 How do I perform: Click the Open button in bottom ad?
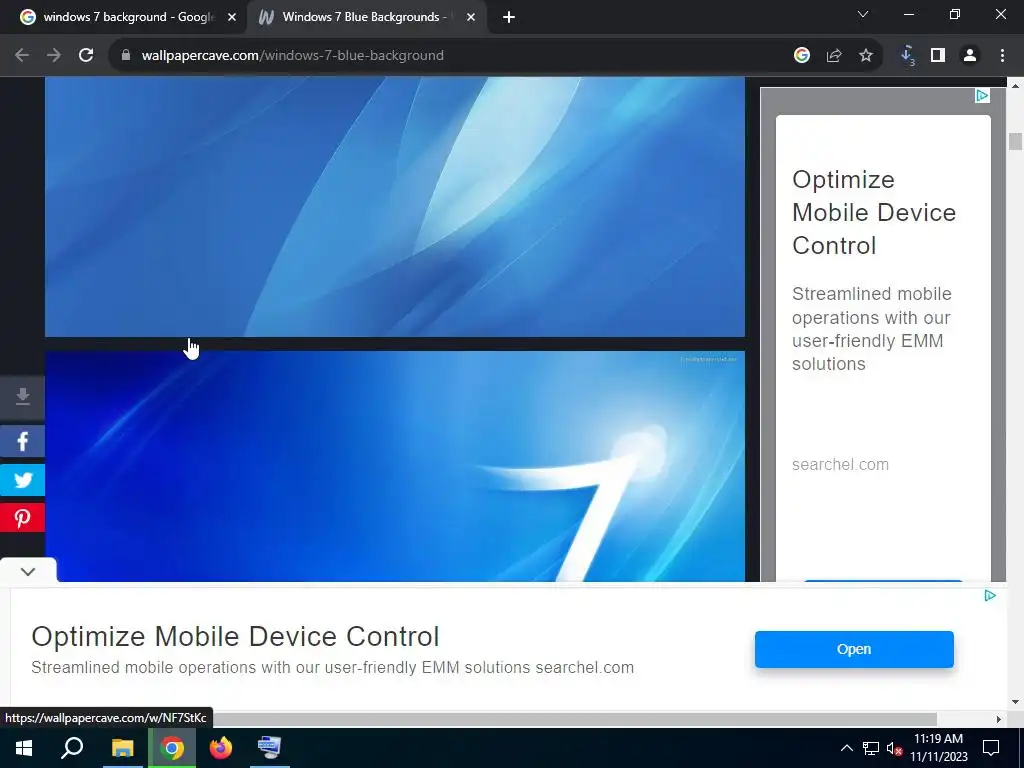tap(854, 649)
